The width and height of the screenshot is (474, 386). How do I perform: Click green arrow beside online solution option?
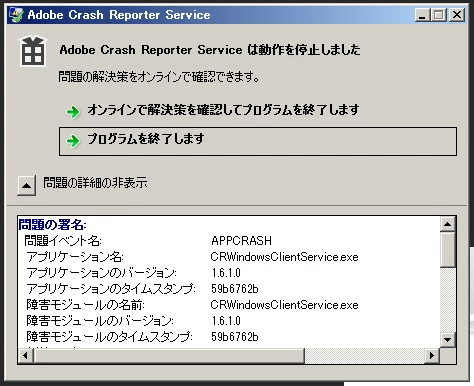pos(73,112)
